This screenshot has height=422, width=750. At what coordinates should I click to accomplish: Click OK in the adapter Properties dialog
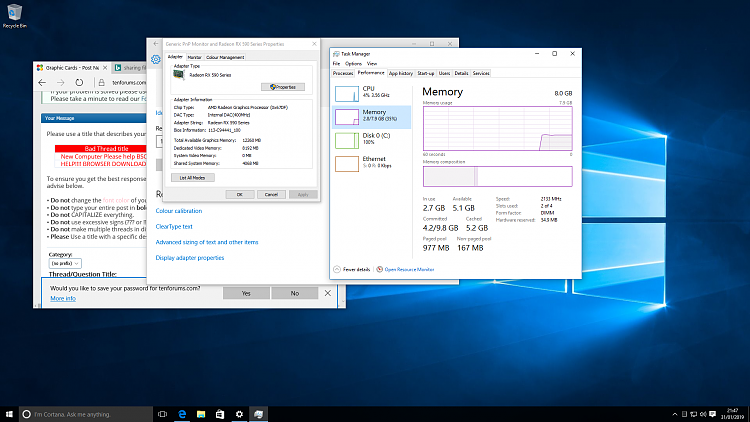tap(240, 195)
